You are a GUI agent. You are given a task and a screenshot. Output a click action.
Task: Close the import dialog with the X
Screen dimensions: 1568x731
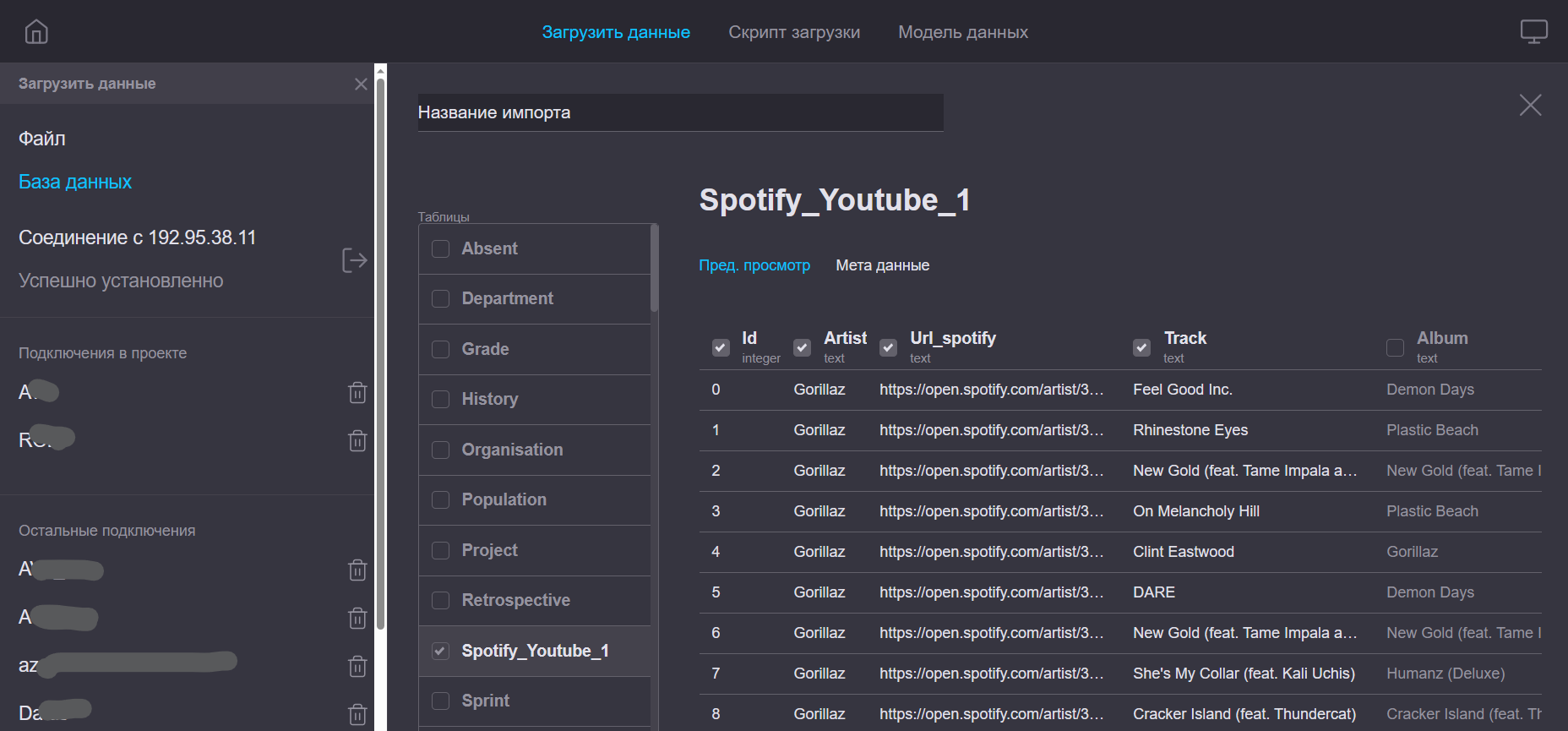pyautogui.click(x=1530, y=105)
